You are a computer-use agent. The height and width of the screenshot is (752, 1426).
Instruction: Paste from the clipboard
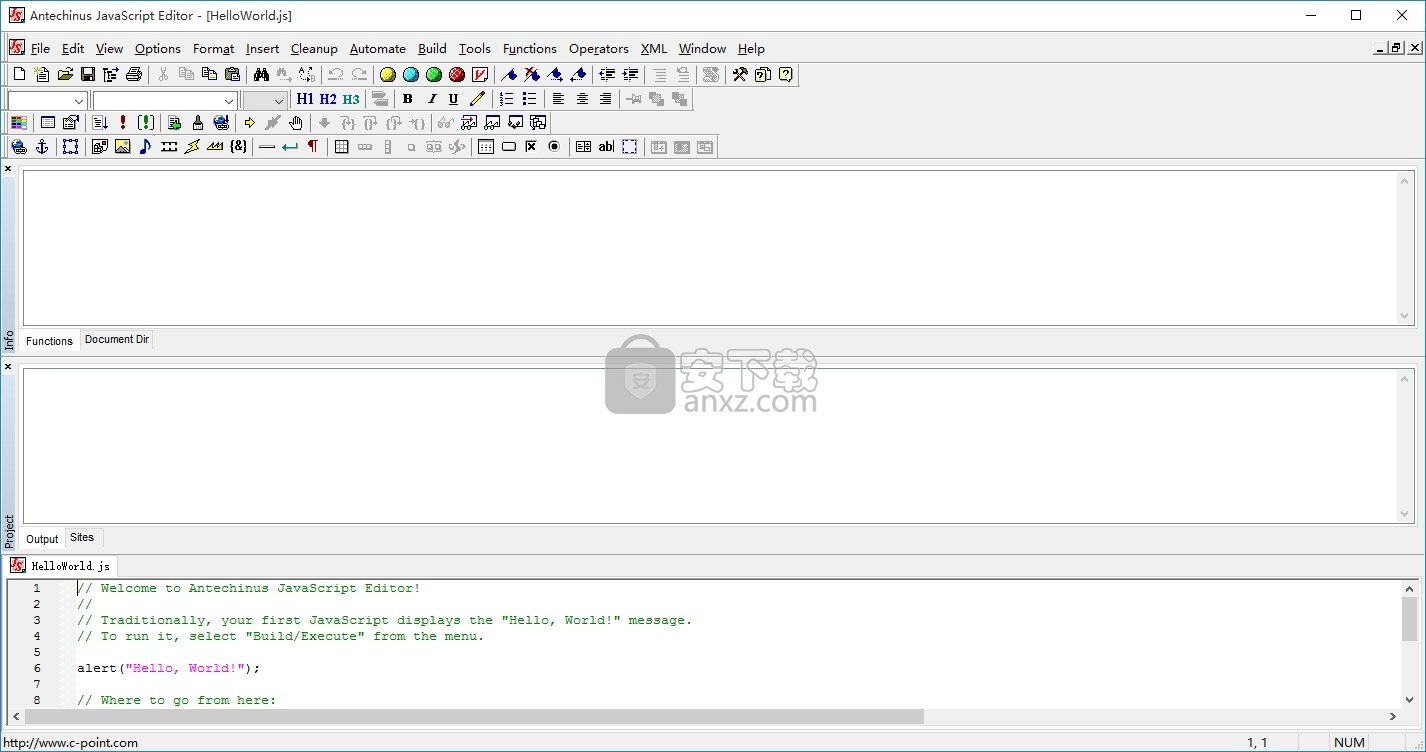click(232, 74)
